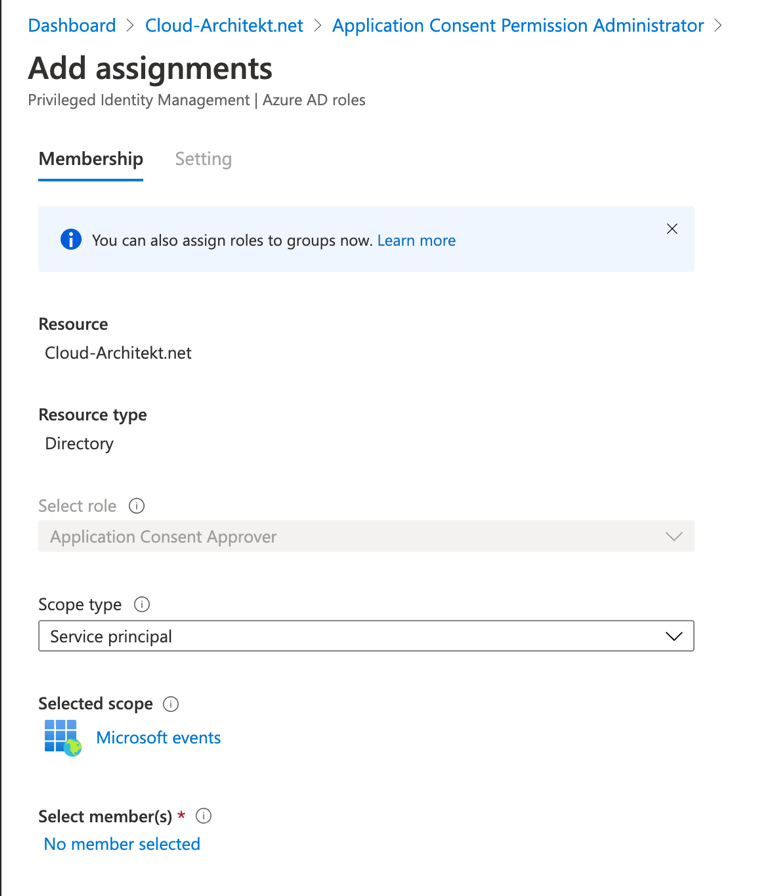Switch to the Membership tab
Viewport: 780px width, 896px height.
(x=91, y=159)
